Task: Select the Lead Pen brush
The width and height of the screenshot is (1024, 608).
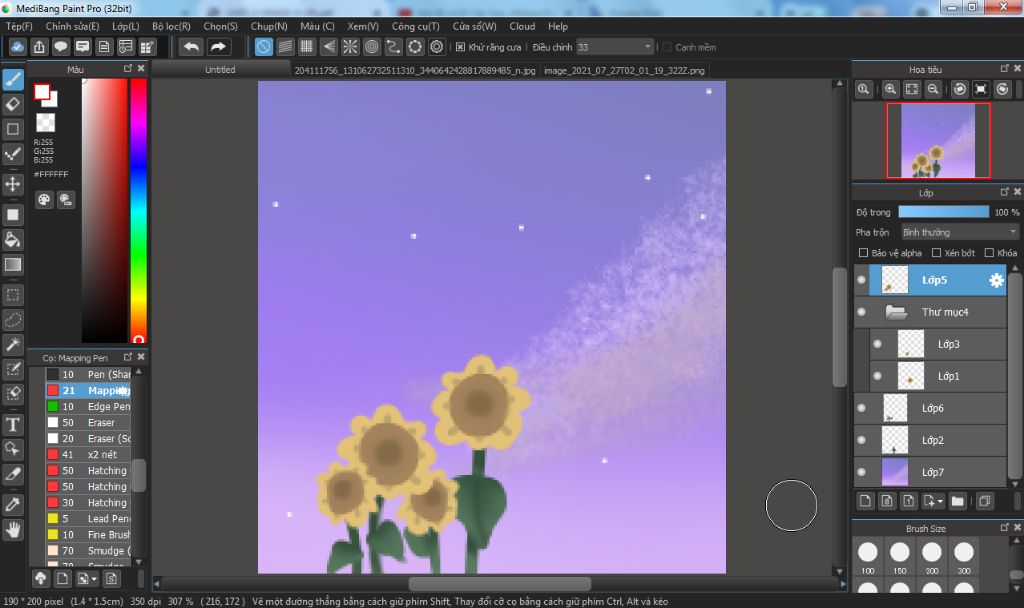Action: 88,519
